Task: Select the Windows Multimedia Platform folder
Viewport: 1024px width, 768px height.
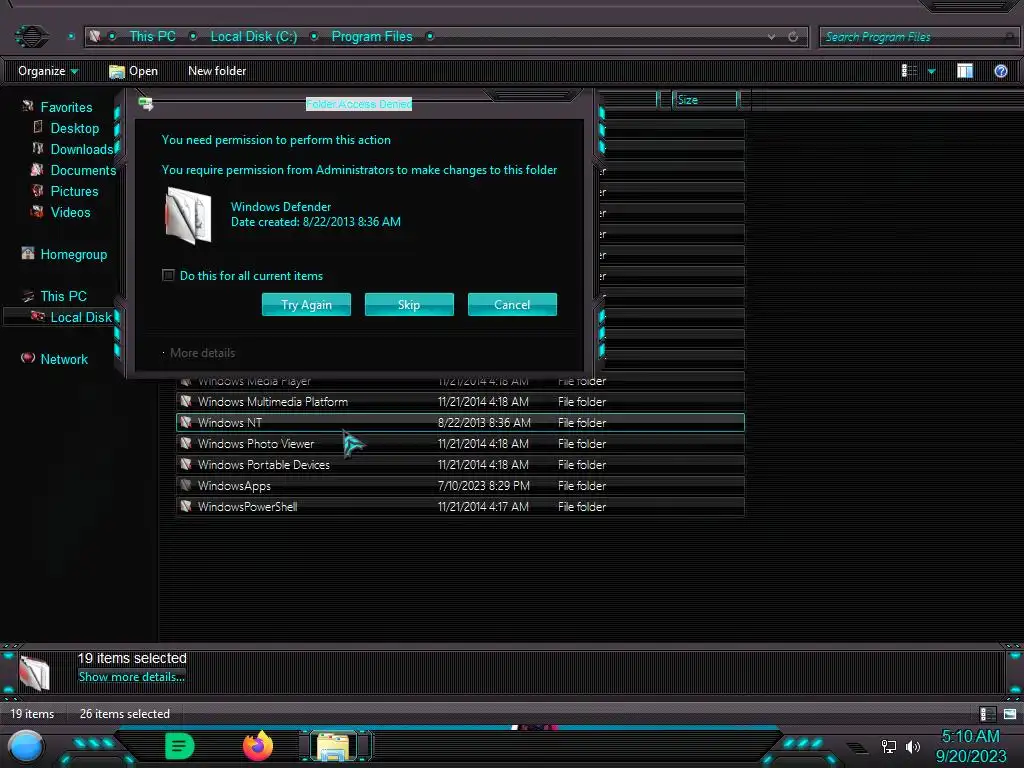Action: (x=460, y=401)
